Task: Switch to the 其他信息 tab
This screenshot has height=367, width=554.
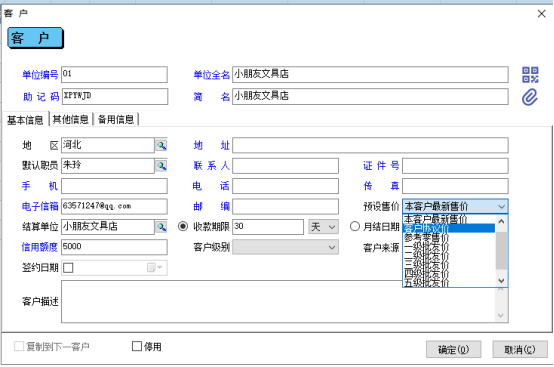Action: pos(71,119)
